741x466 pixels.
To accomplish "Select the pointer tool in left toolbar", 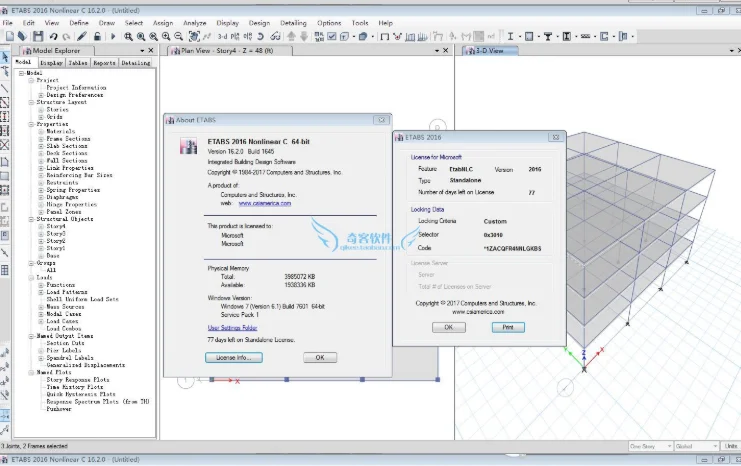I will click(5, 57).
